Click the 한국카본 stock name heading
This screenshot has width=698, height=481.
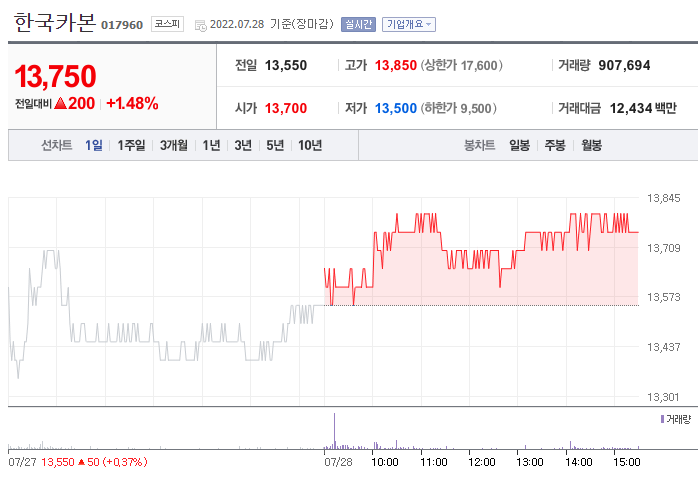pyautogui.click(x=55, y=22)
